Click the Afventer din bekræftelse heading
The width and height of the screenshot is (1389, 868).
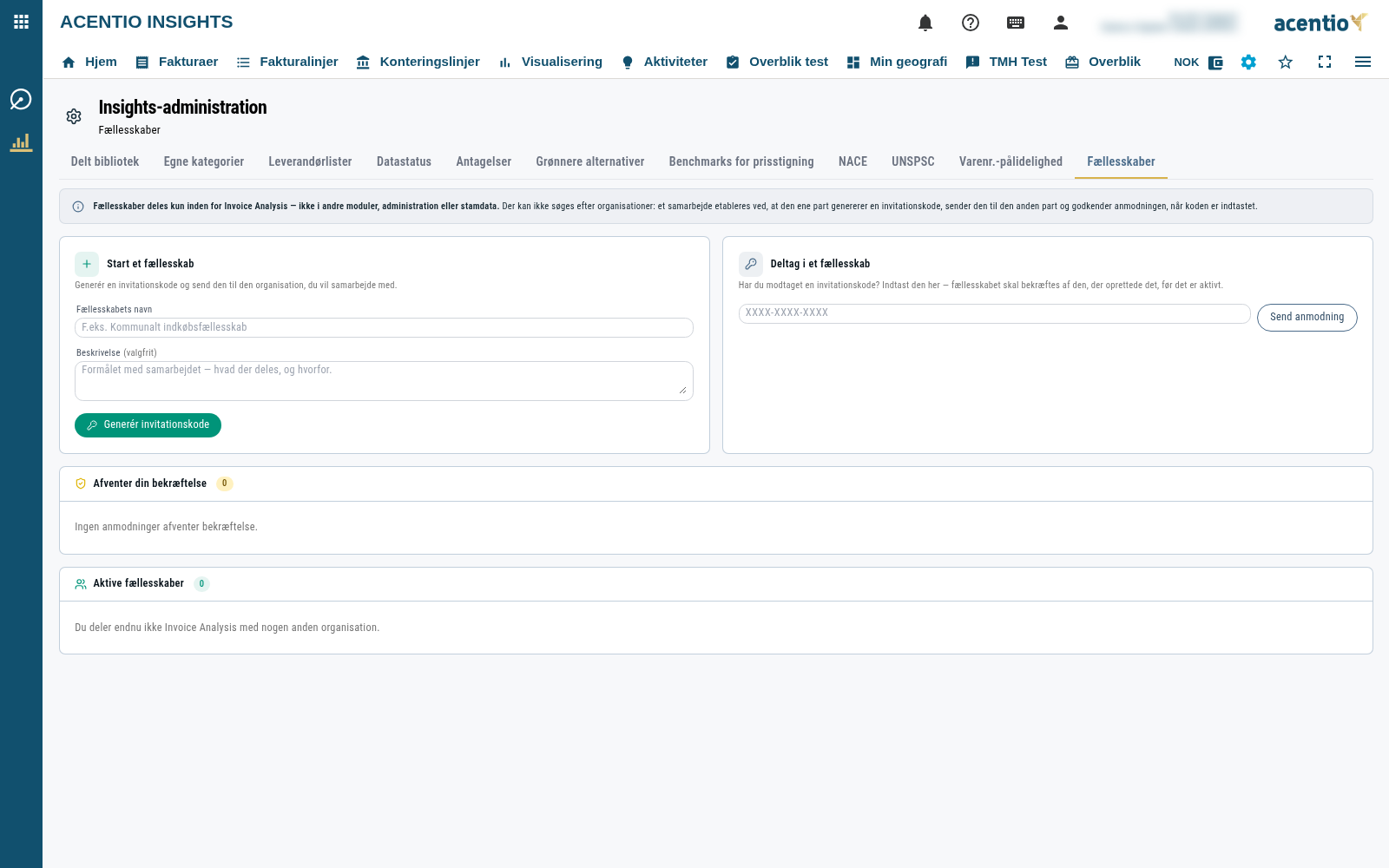pos(150,483)
